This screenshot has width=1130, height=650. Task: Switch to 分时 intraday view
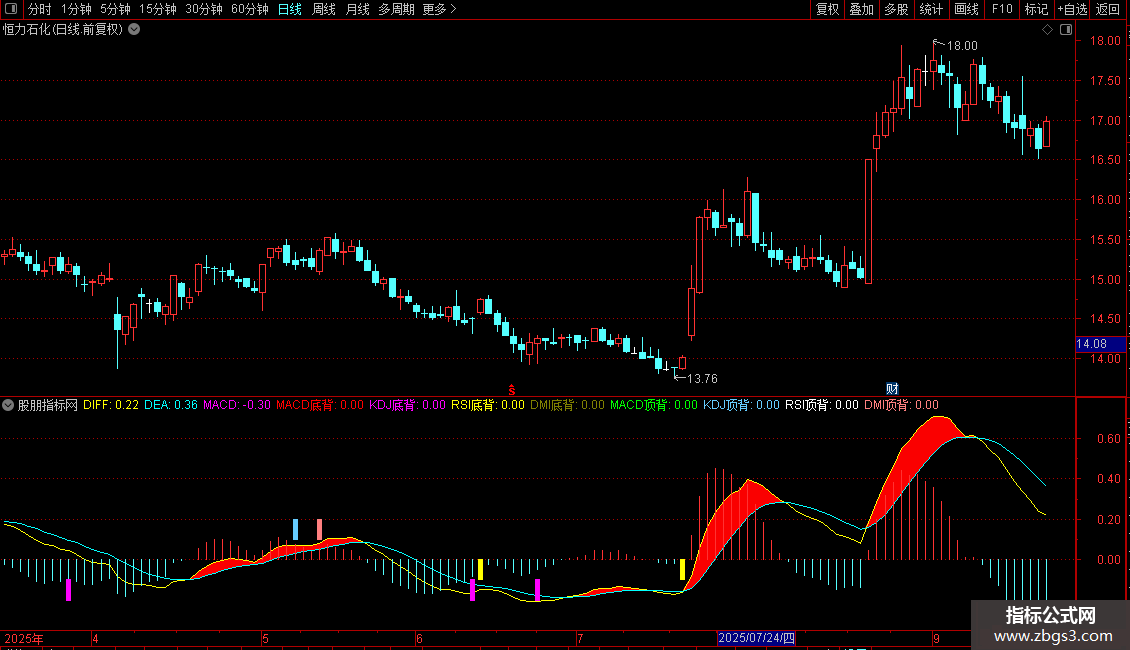pos(40,9)
